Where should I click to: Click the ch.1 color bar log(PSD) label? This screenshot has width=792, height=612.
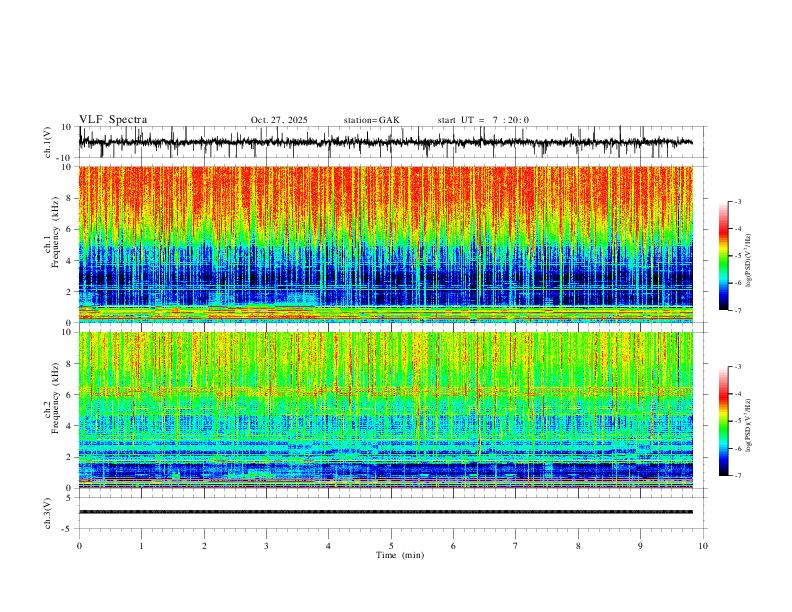click(748, 261)
